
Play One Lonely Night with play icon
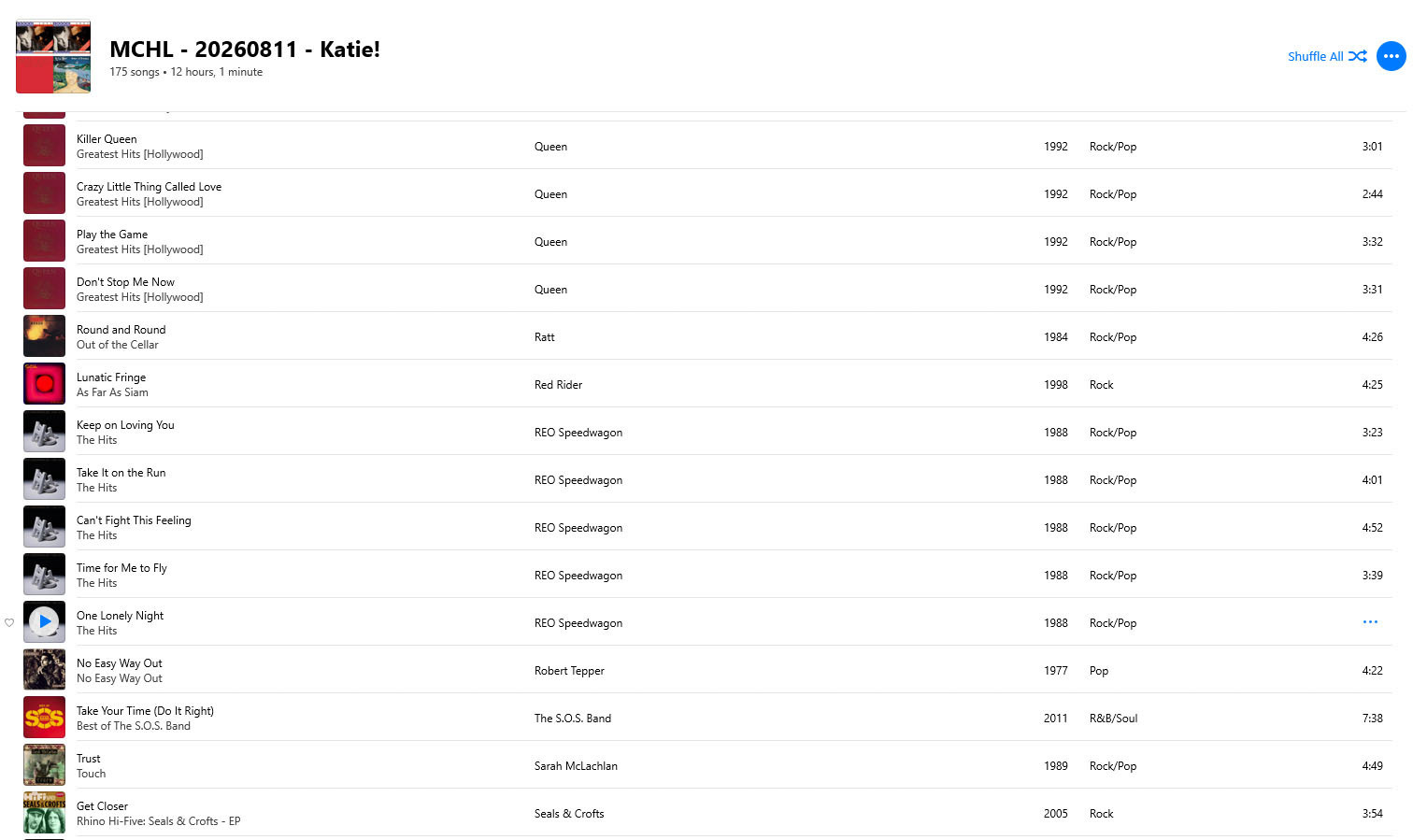point(44,621)
